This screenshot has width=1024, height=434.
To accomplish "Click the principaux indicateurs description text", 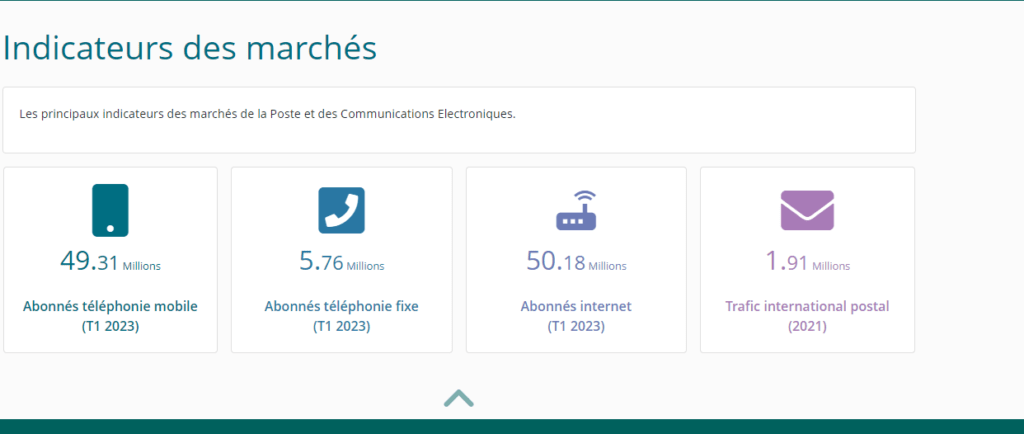I will coord(267,114).
